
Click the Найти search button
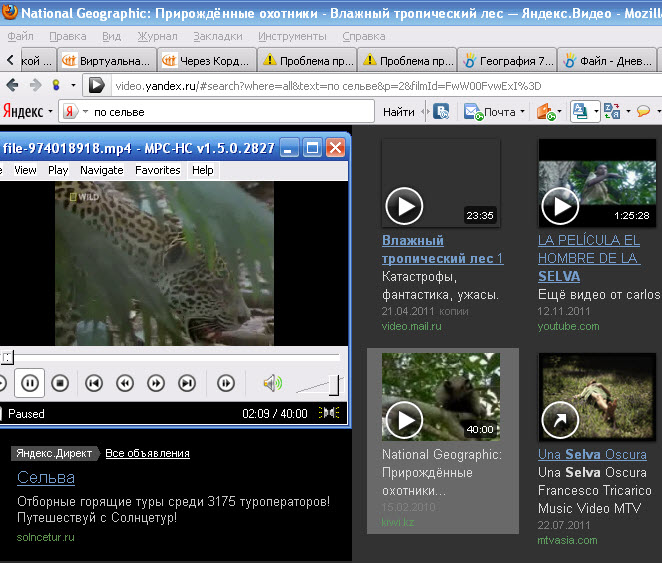398,112
